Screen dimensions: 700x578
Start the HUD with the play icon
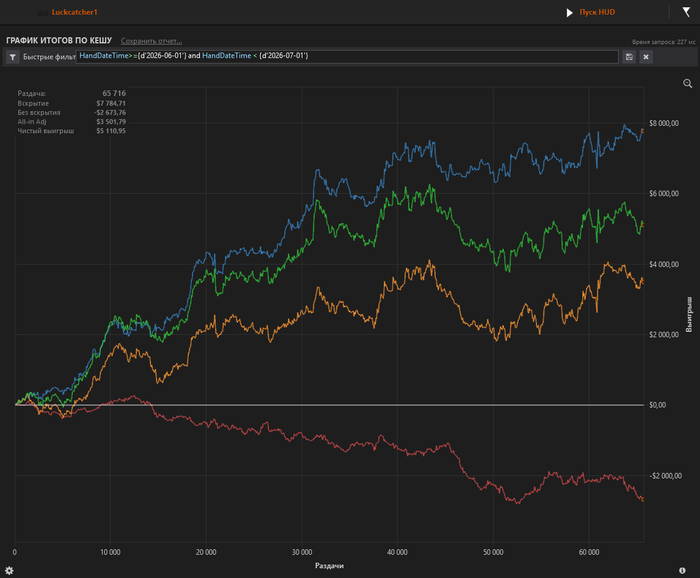tap(569, 12)
